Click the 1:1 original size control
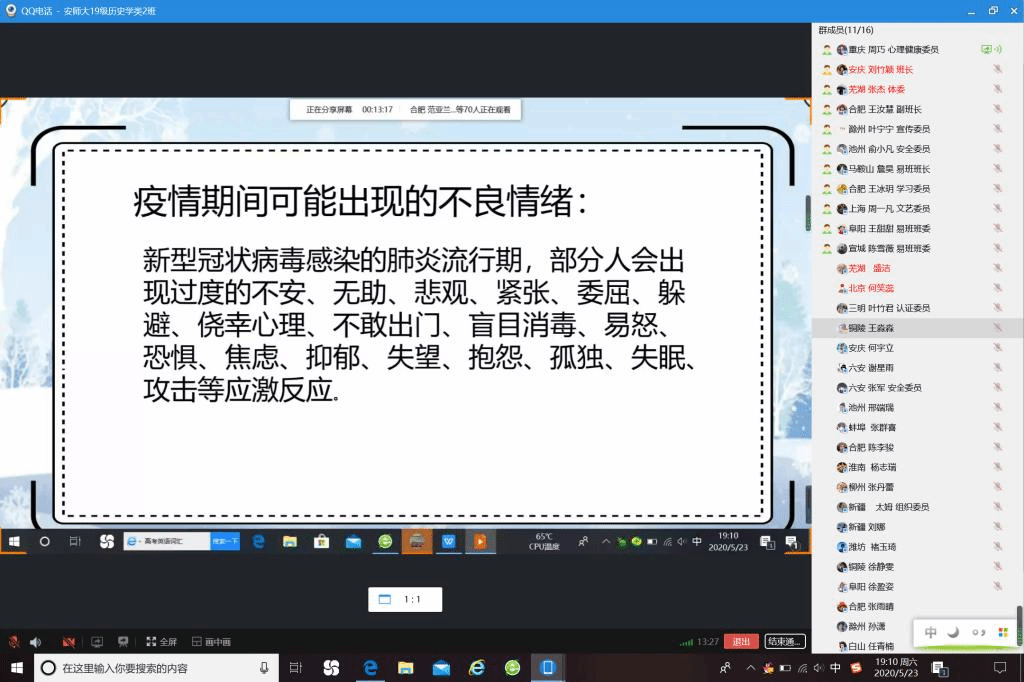1024x682 pixels. point(404,600)
